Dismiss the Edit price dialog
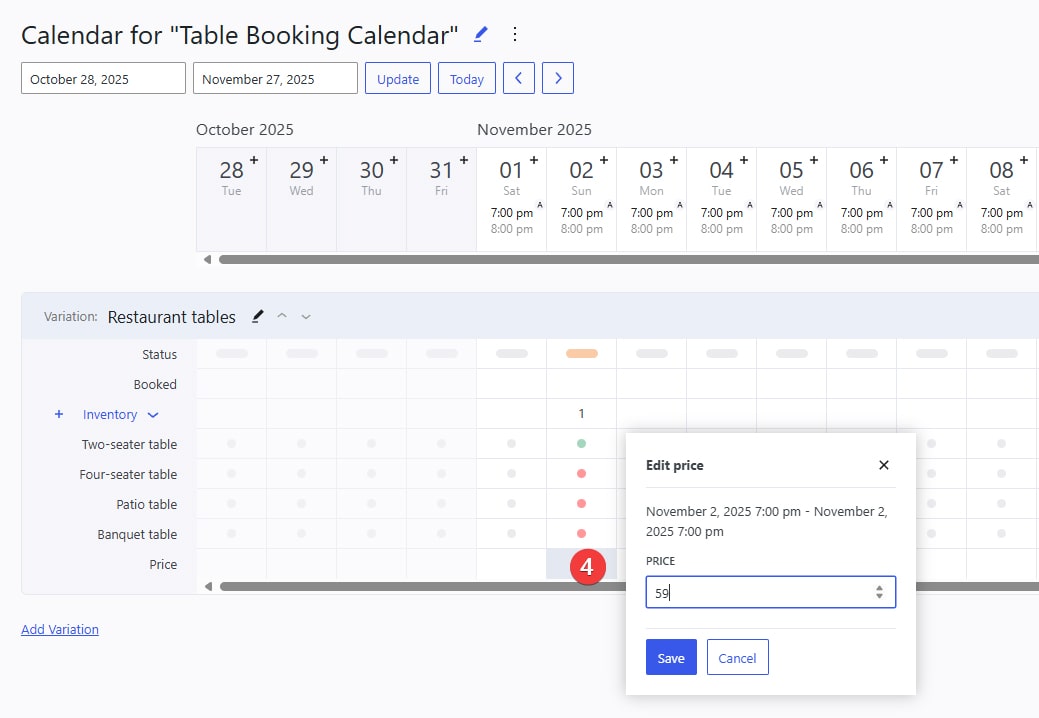1039x718 pixels. pyautogui.click(x=883, y=465)
